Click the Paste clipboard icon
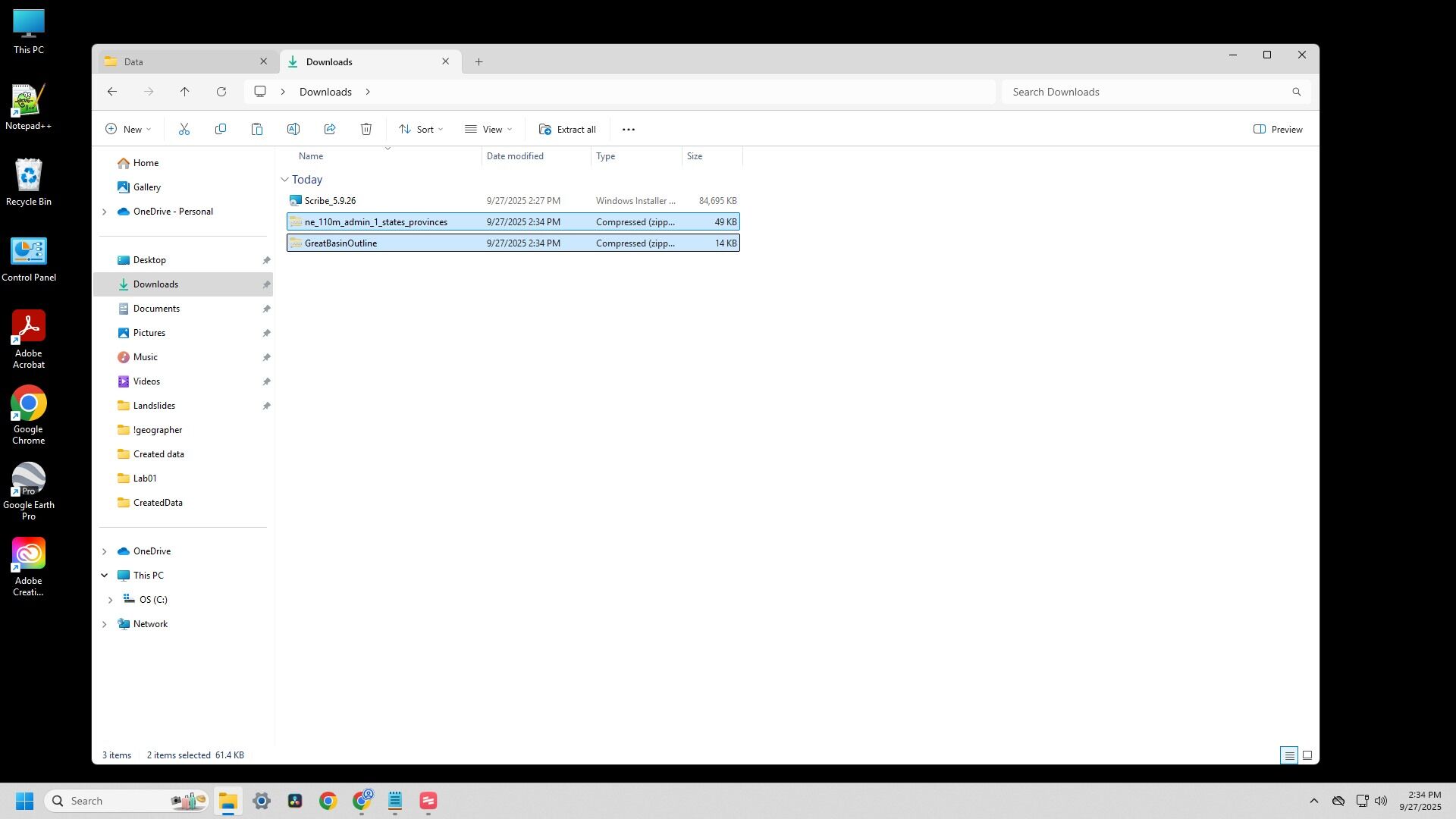The width and height of the screenshot is (1456, 819). coord(257,130)
